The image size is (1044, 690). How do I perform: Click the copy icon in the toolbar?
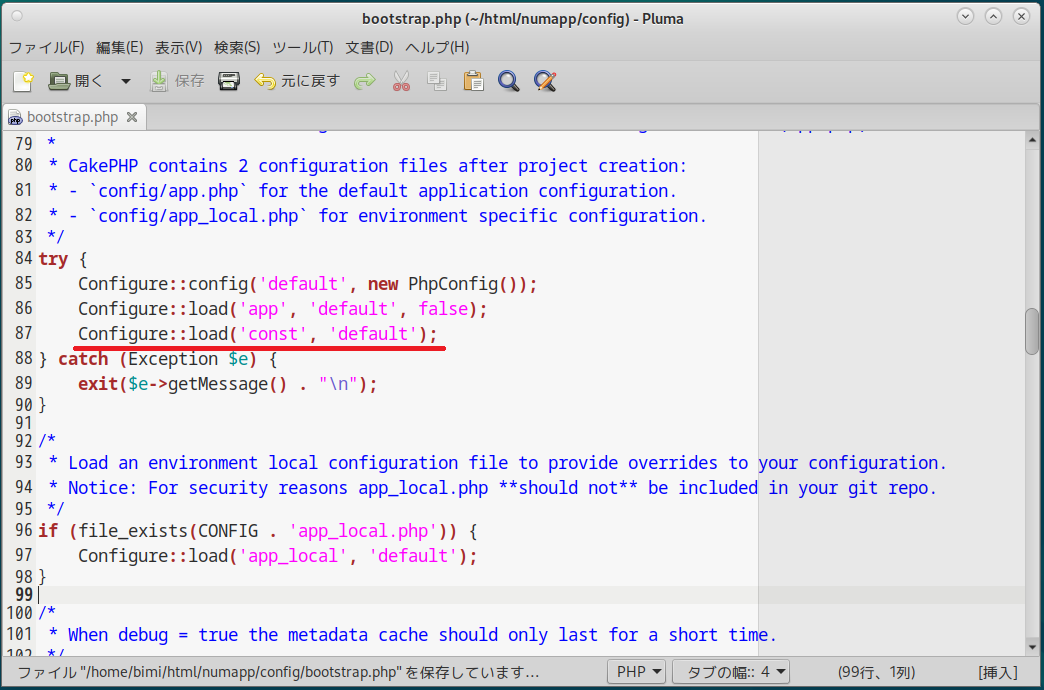(x=437, y=81)
